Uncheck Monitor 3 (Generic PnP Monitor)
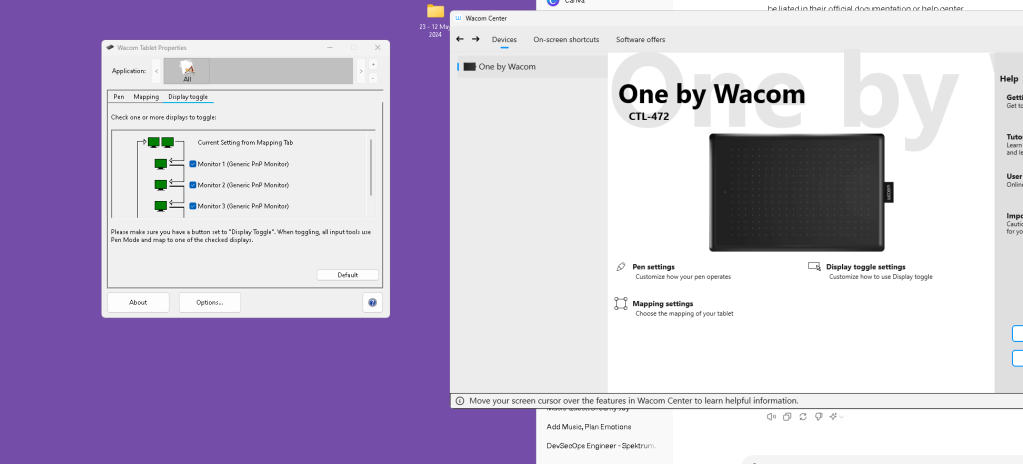1023x464 pixels. point(192,206)
